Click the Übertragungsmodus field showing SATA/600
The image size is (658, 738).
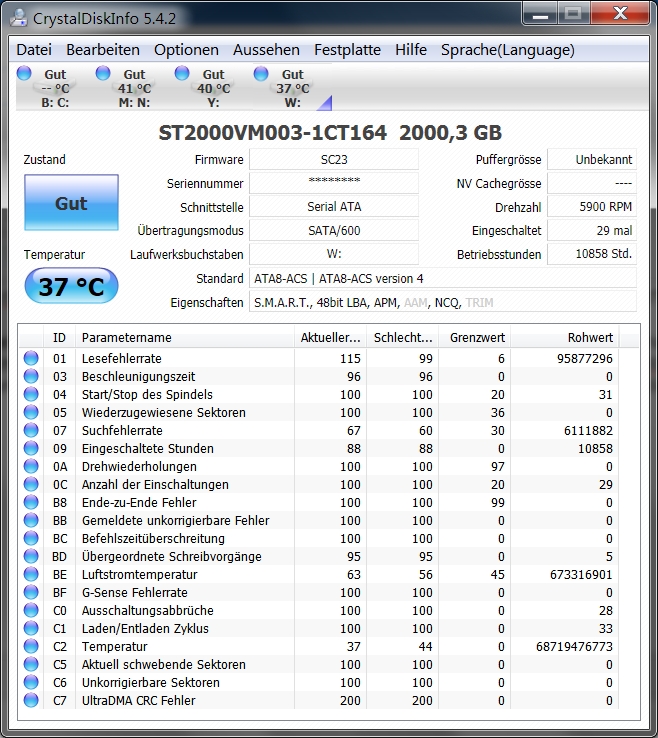[x=334, y=231]
